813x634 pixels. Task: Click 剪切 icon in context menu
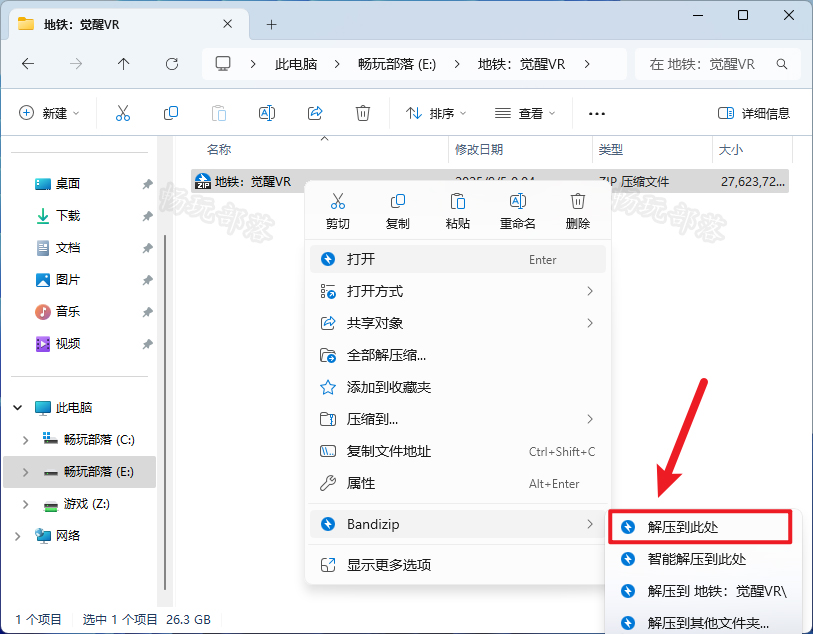338,201
